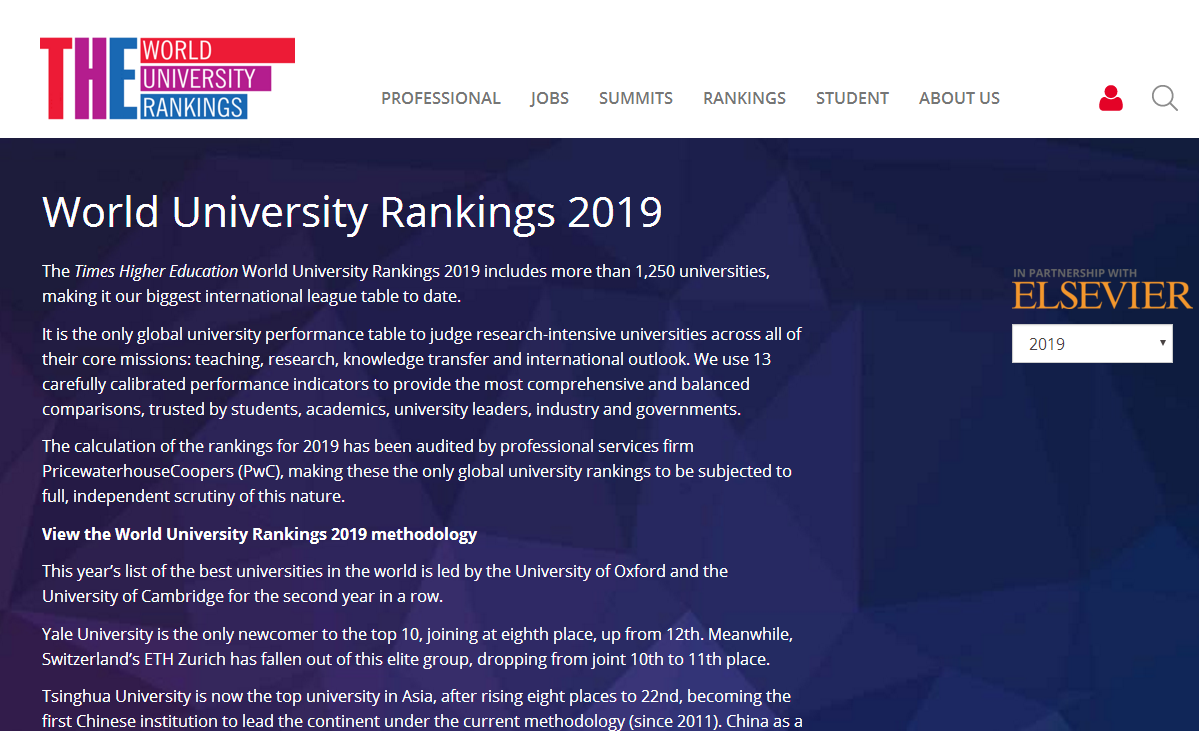The height and width of the screenshot is (731, 1199).
Task: Click the search magnifier icon
Action: [1165, 98]
